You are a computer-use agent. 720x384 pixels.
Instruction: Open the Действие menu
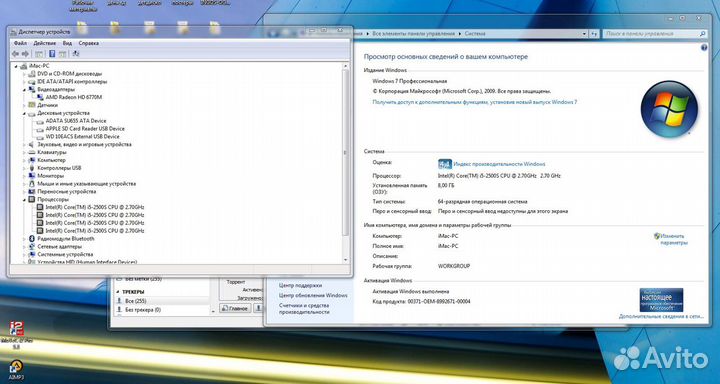pyautogui.click(x=45, y=43)
